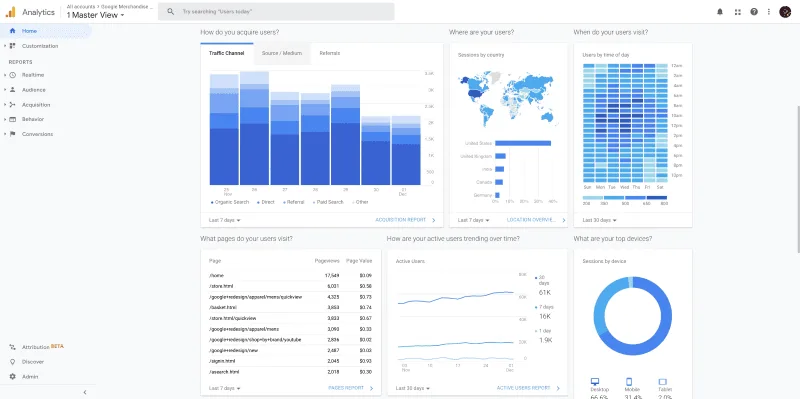
Task: Expand the Conversions reports section
Action: click(5, 134)
